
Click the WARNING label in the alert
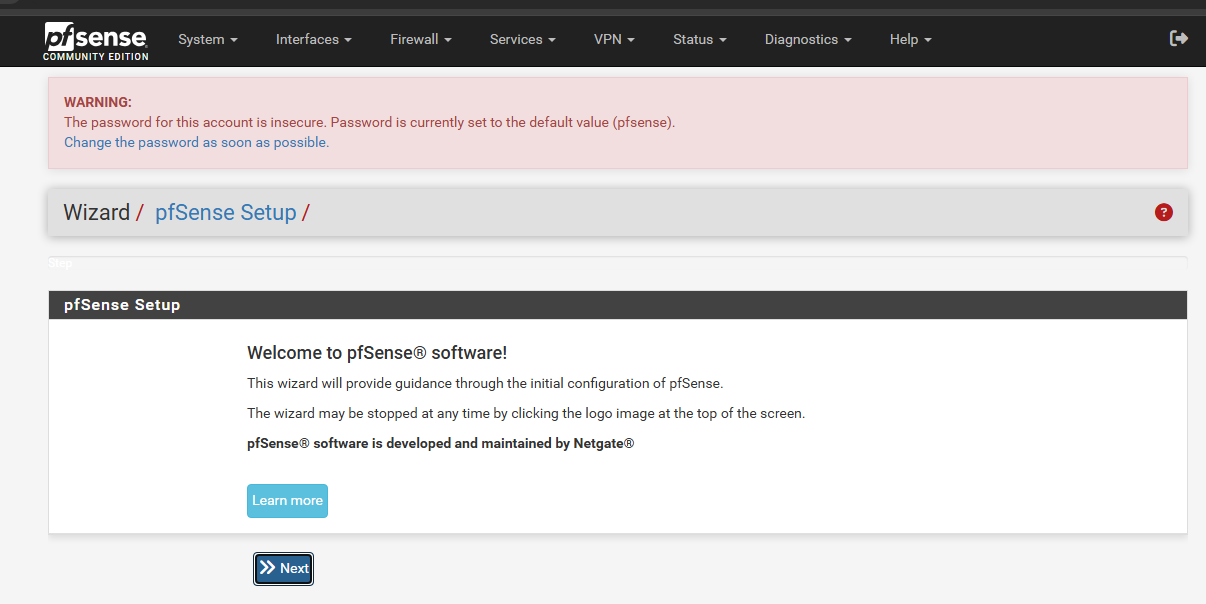(x=98, y=102)
